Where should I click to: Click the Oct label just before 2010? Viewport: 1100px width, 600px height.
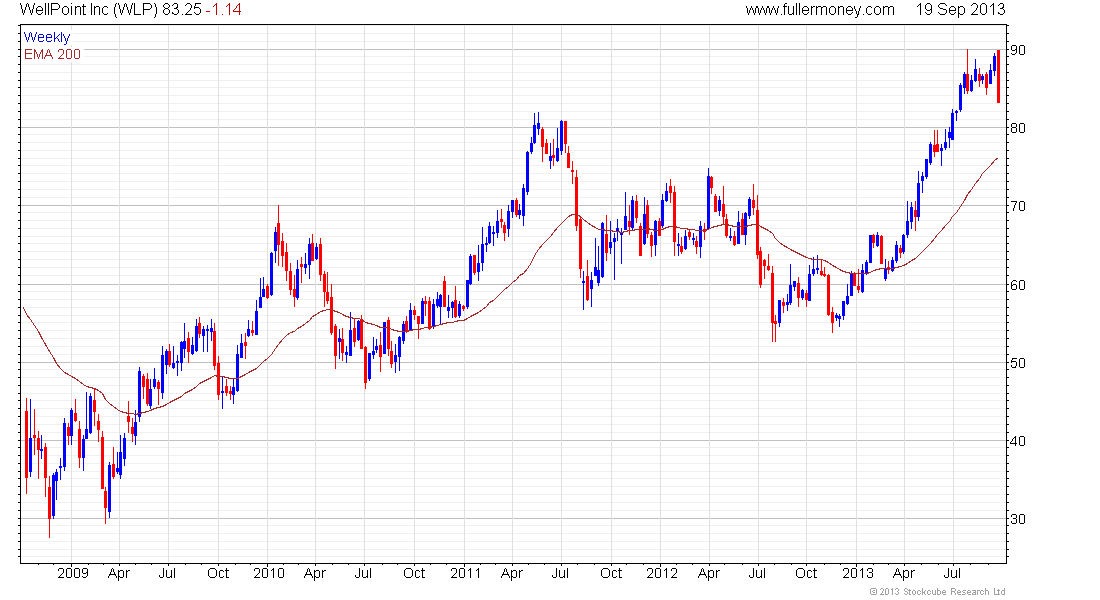pos(217,573)
